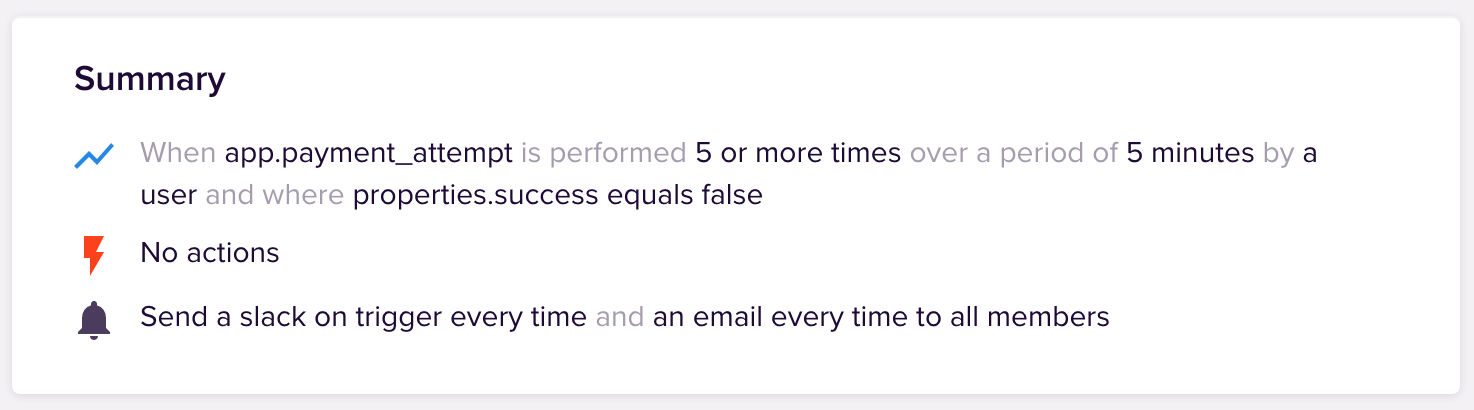1474x410 pixels.
Task: Click 'an email every time to all members'
Action: (x=881, y=318)
